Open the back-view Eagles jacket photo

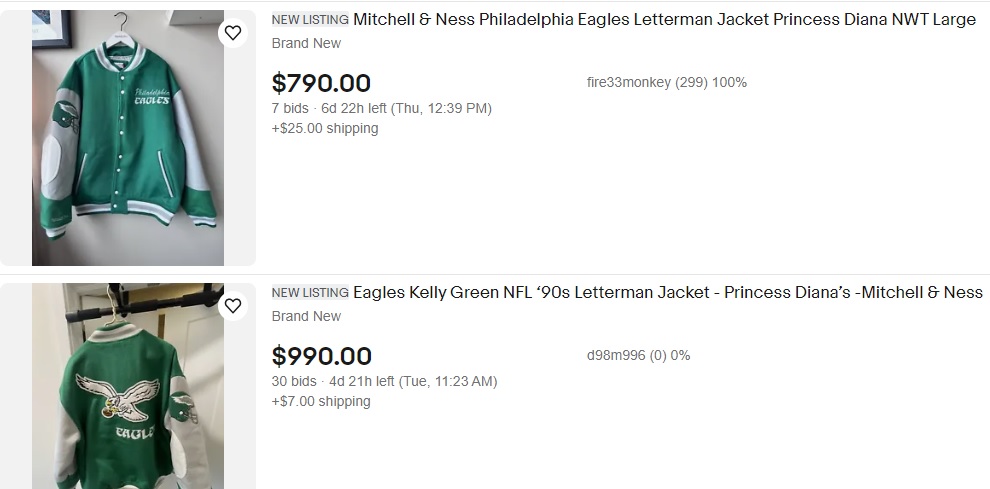coord(128,386)
